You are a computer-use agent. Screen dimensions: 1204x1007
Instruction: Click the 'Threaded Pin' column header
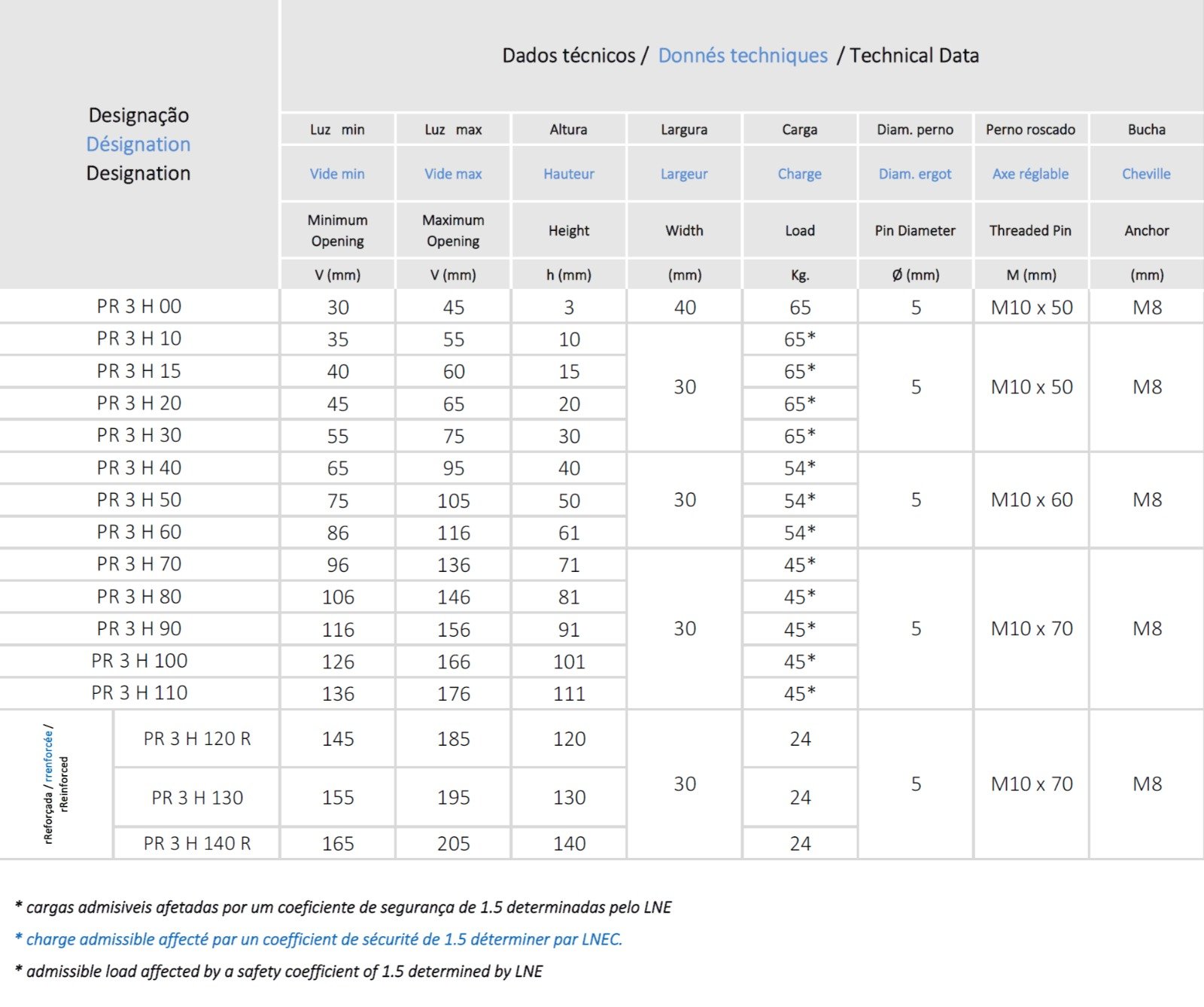click(1030, 231)
